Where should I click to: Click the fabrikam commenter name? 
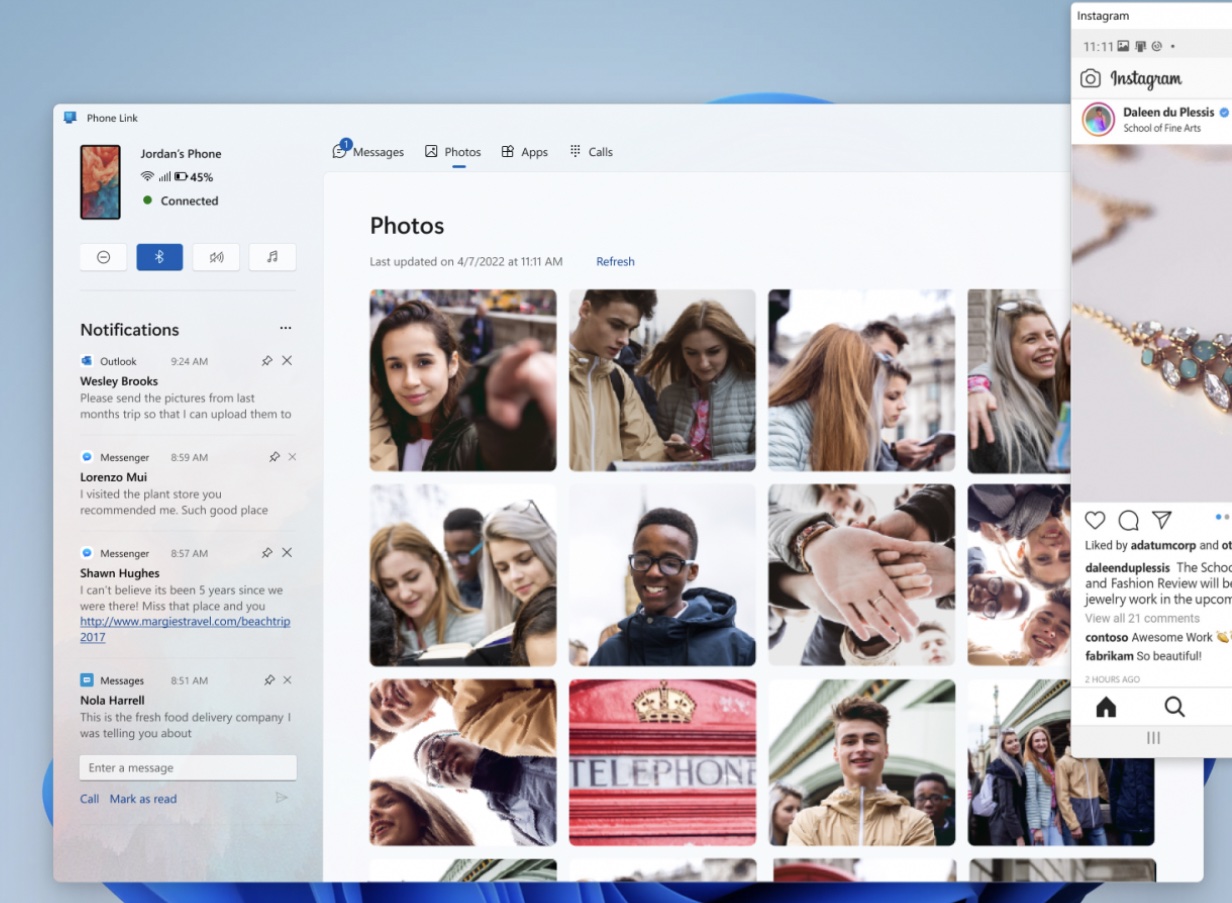pos(1109,656)
